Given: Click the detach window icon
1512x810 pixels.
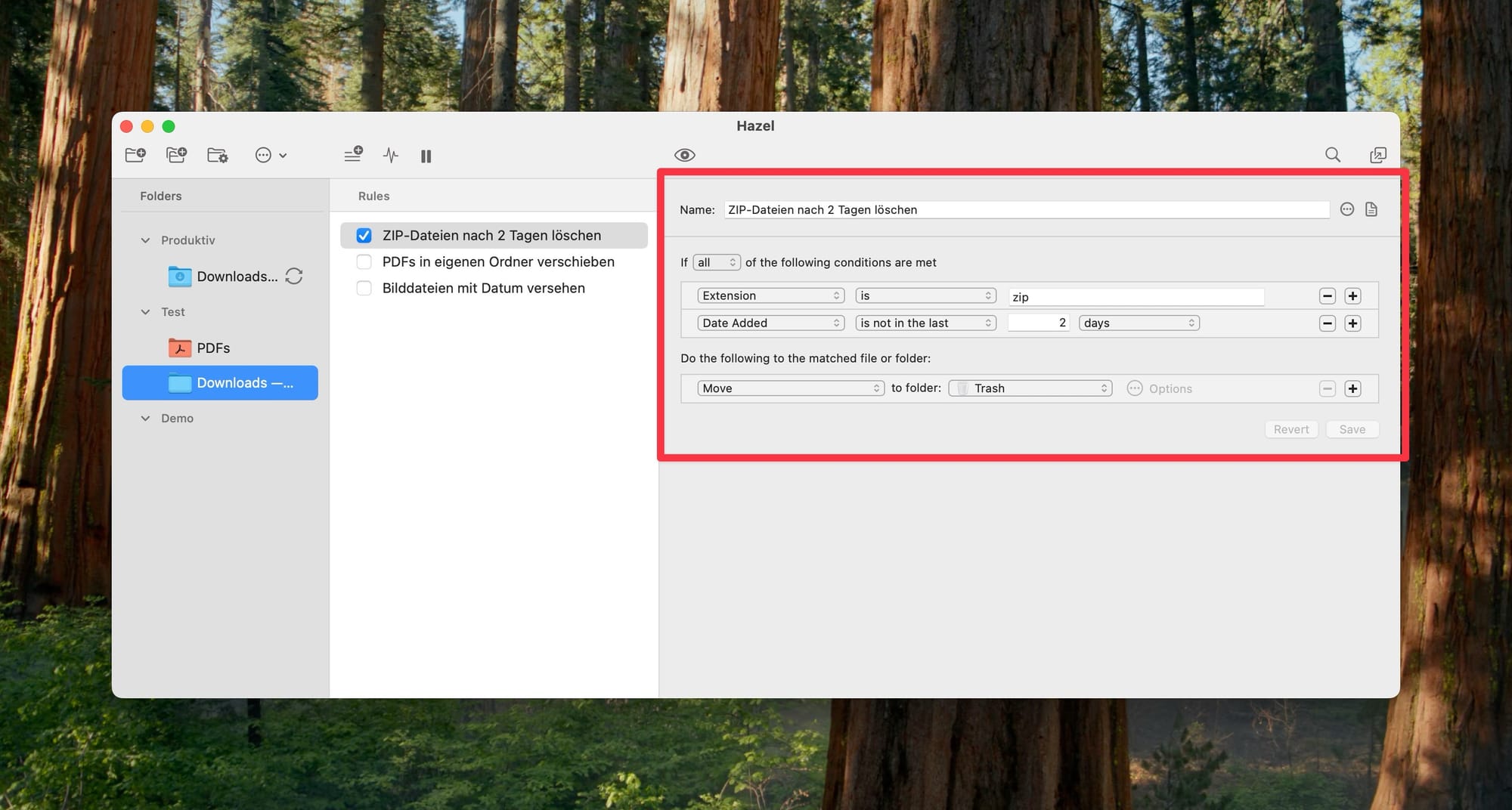Looking at the screenshot, I should (1378, 155).
